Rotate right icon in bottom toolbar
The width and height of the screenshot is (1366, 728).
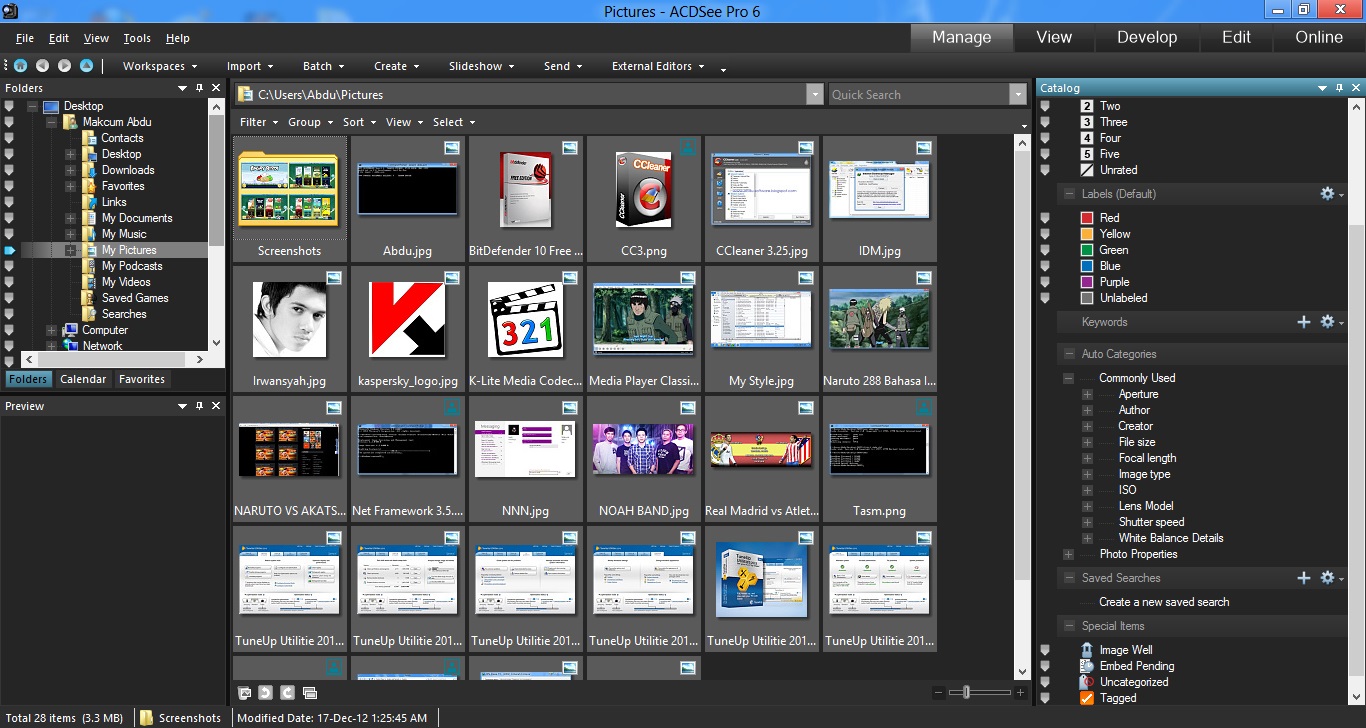point(288,692)
